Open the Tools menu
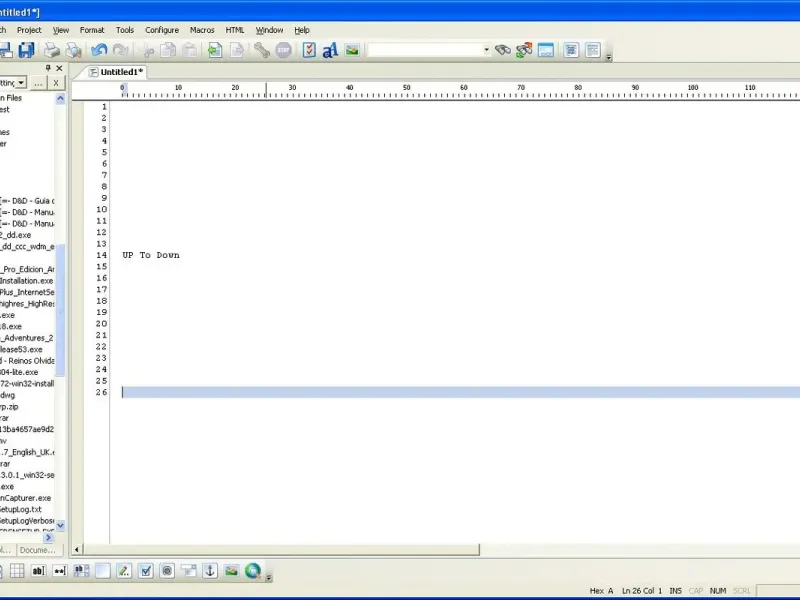This screenshot has height=600, width=800. tap(124, 30)
